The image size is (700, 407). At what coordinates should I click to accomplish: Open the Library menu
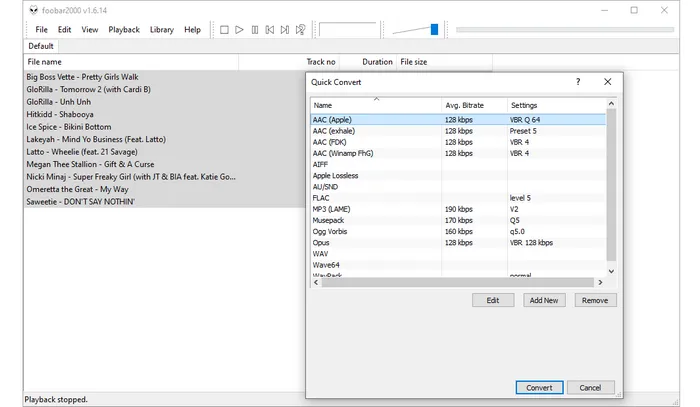(x=162, y=30)
